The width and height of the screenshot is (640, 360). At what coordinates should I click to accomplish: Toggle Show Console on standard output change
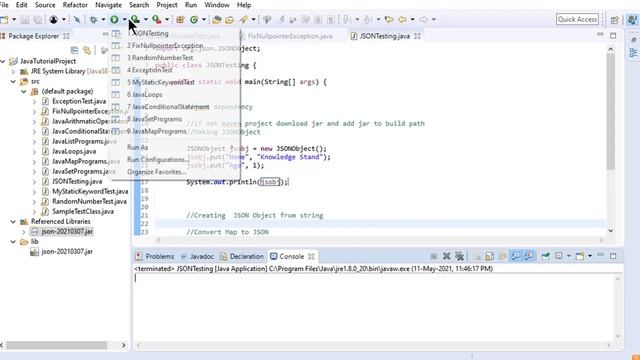point(516,256)
